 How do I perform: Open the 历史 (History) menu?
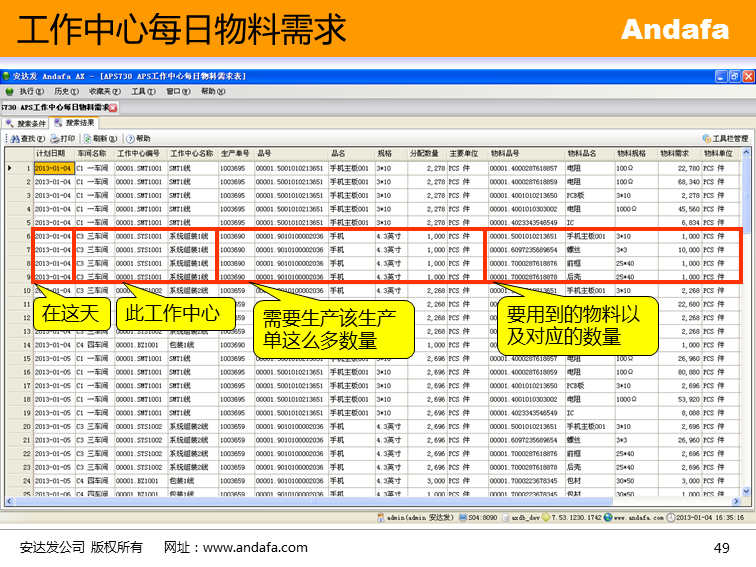(x=65, y=91)
